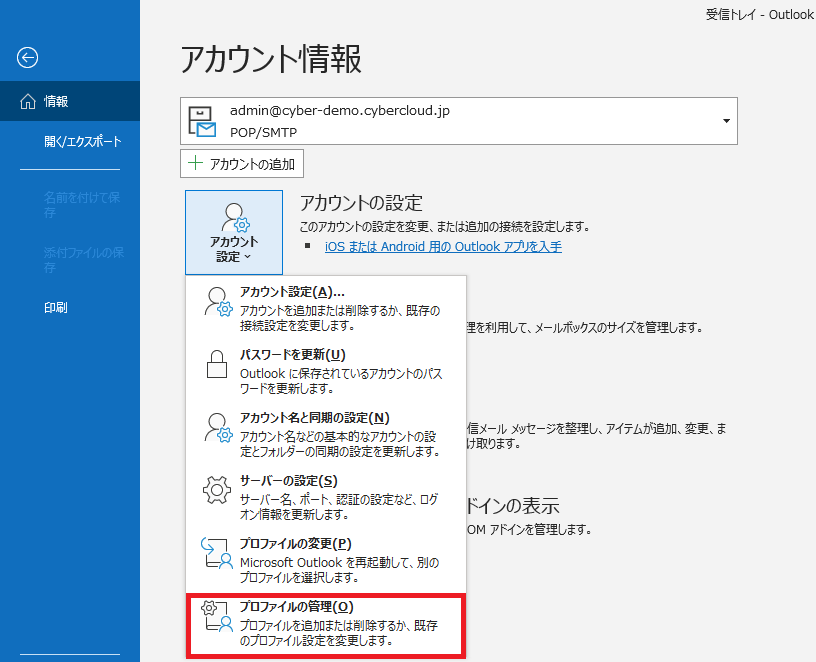Choose パスワードを更新(U) menu entry
The image size is (816, 662).
point(326,371)
